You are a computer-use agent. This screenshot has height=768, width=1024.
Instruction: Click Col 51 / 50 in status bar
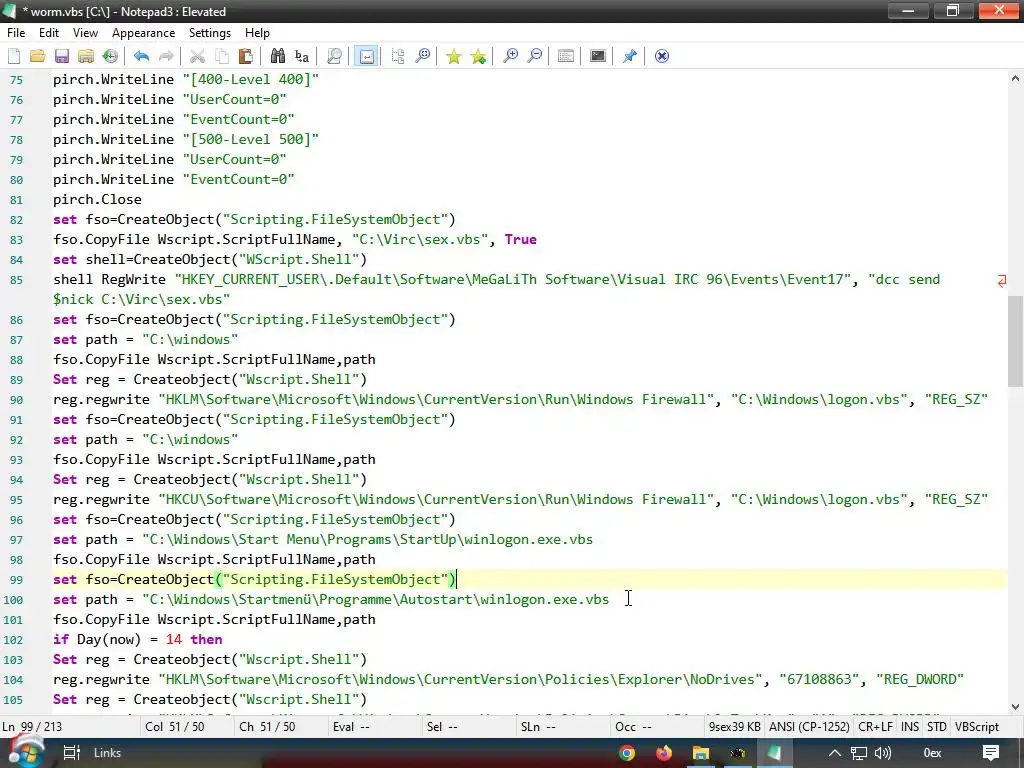pyautogui.click(x=174, y=727)
